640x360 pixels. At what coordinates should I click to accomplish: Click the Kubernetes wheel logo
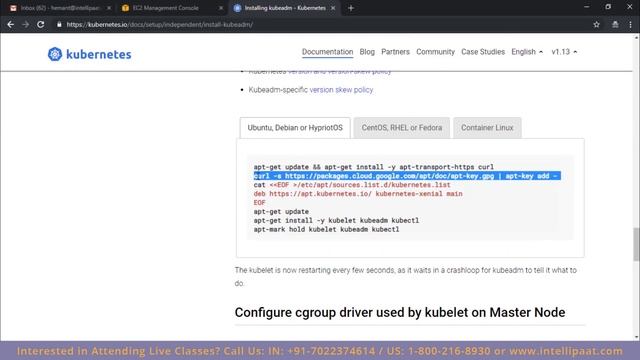click(55, 54)
